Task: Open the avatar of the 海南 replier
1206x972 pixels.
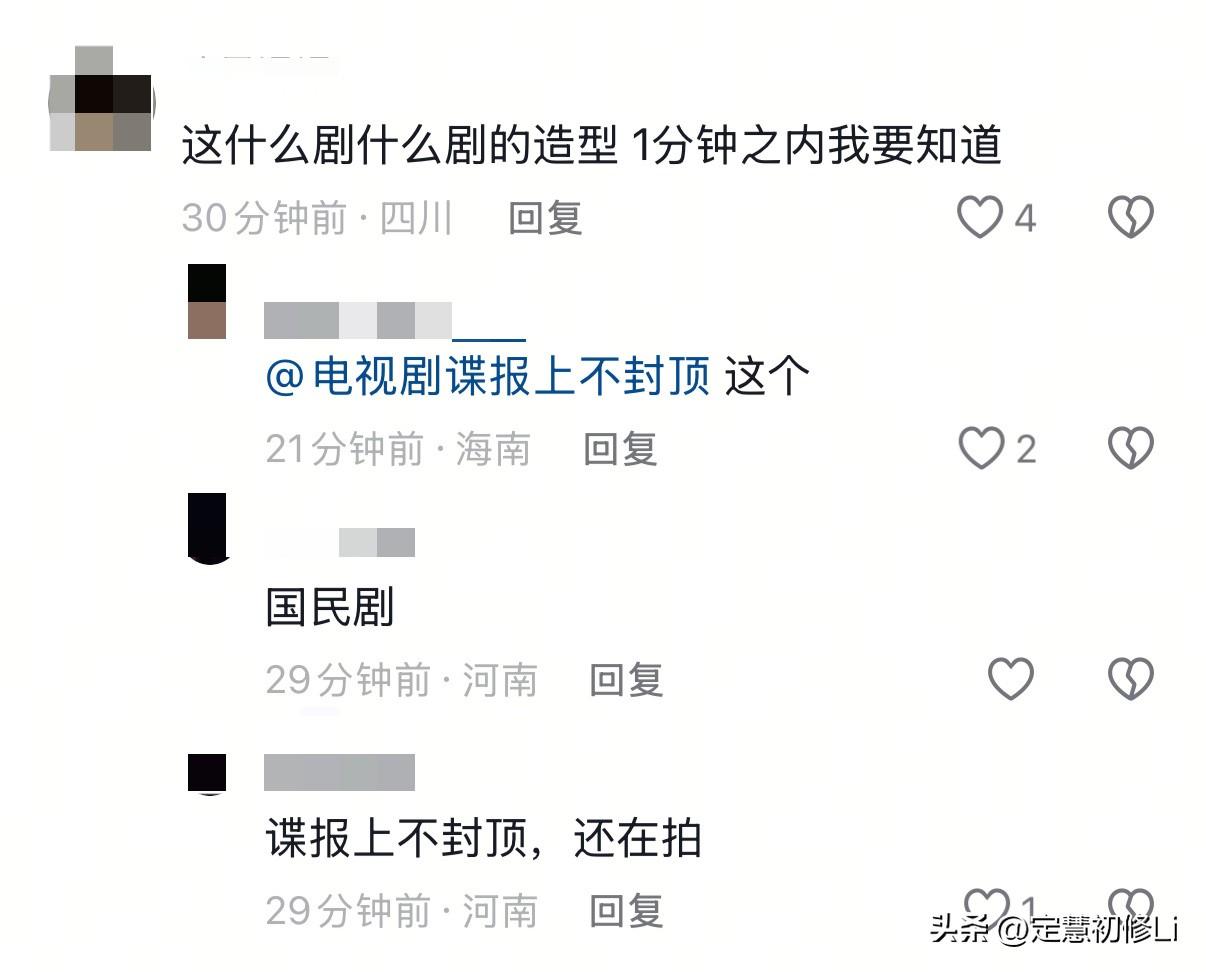Action: (207, 302)
